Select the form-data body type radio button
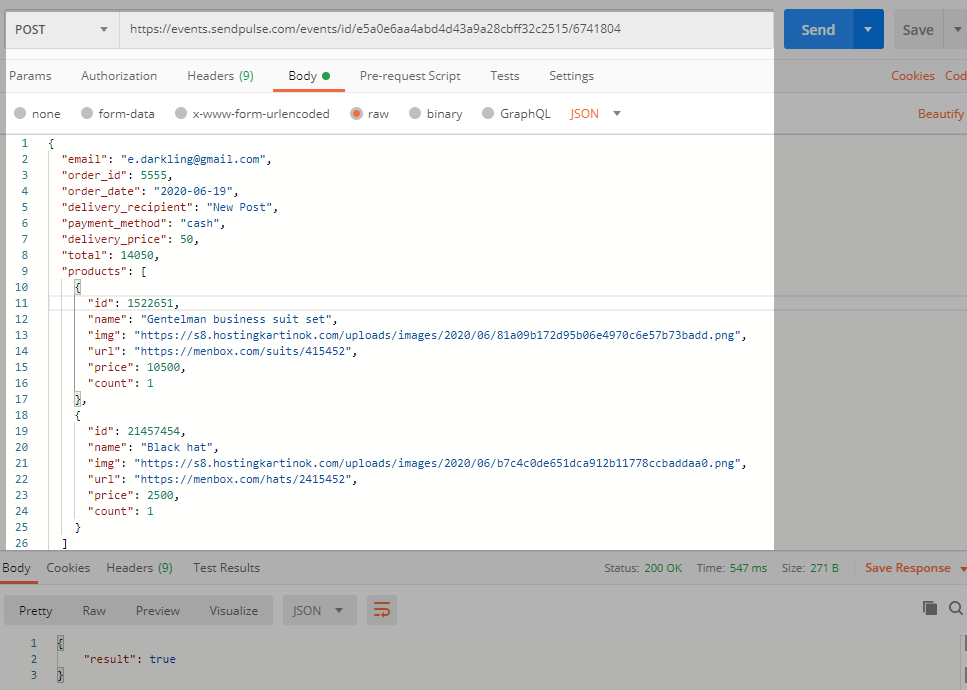This screenshot has height=690, width=967. (87, 113)
